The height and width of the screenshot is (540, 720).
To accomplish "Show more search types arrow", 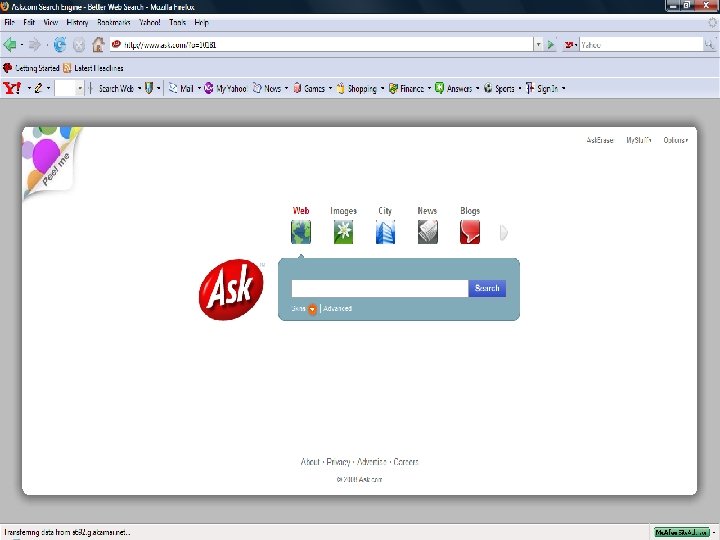I will pyautogui.click(x=504, y=233).
